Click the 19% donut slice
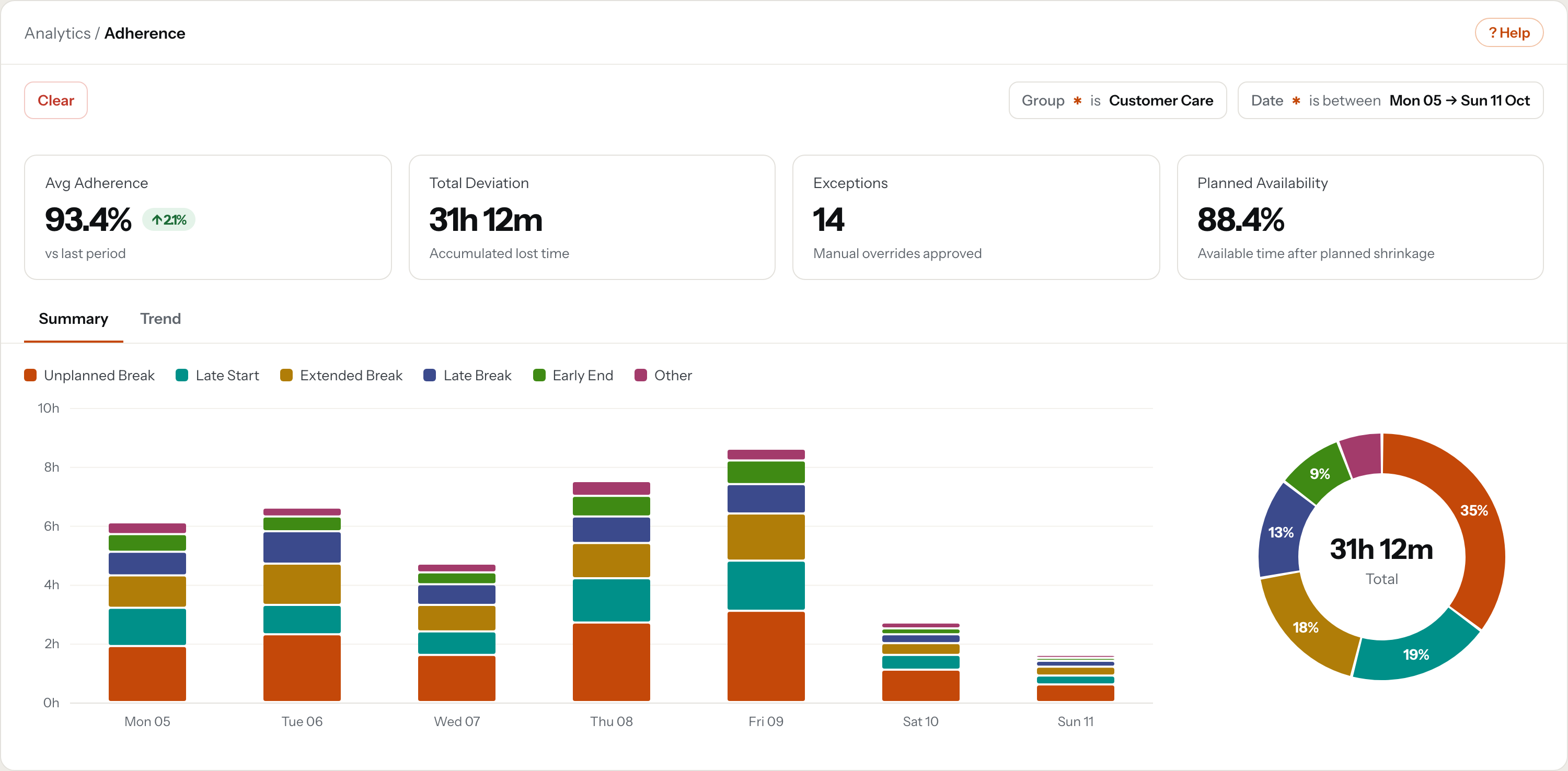Viewport: 1568px width, 771px height. (1416, 654)
